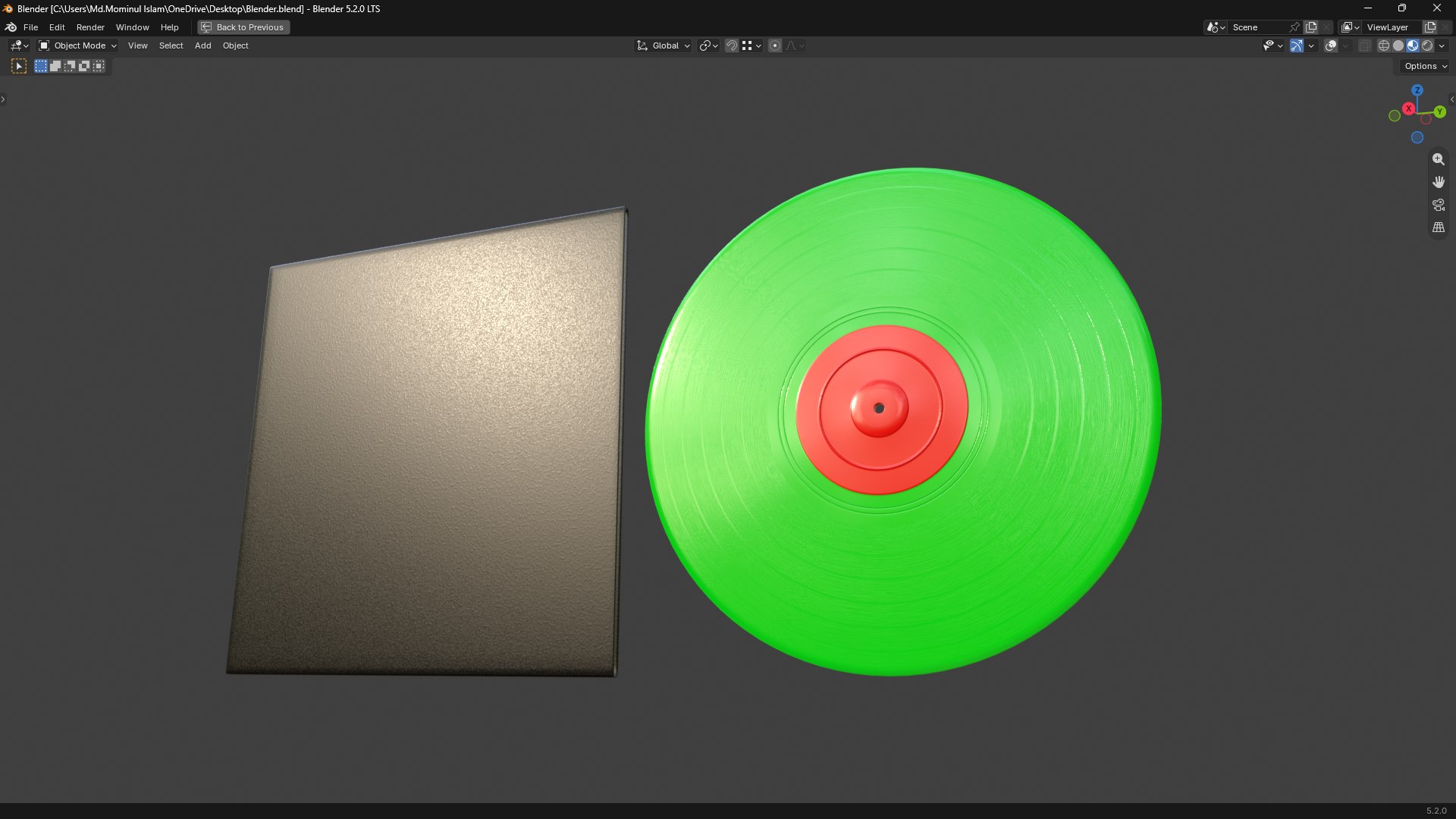Open the viewport object visibility and selectability dropdown
This screenshot has width=1456, height=819.
tap(1272, 45)
